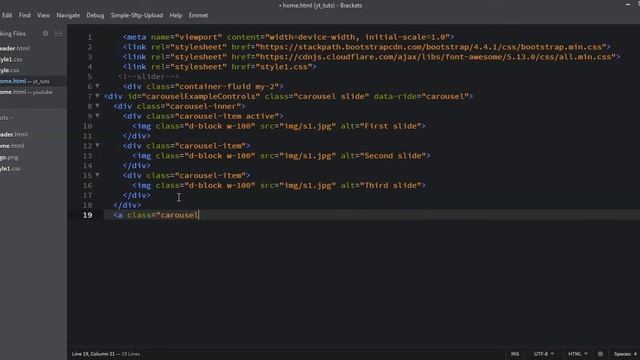Click the carousel-item active div line
The image size is (640, 360).
tap(203, 116)
